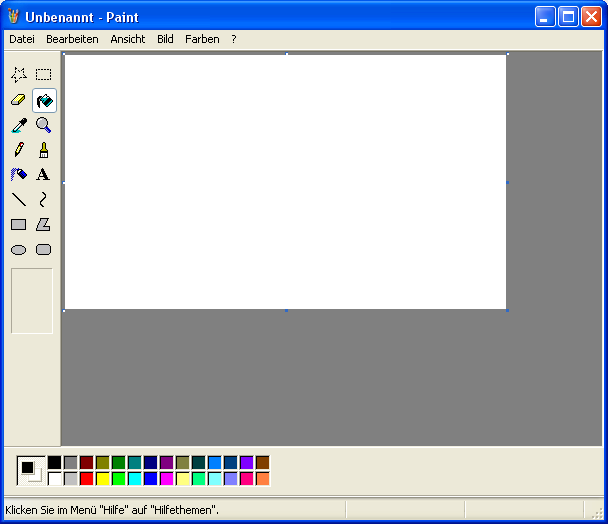Screen dimensions: 608x524
Task: Close the Paint window
Action: [591, 17]
